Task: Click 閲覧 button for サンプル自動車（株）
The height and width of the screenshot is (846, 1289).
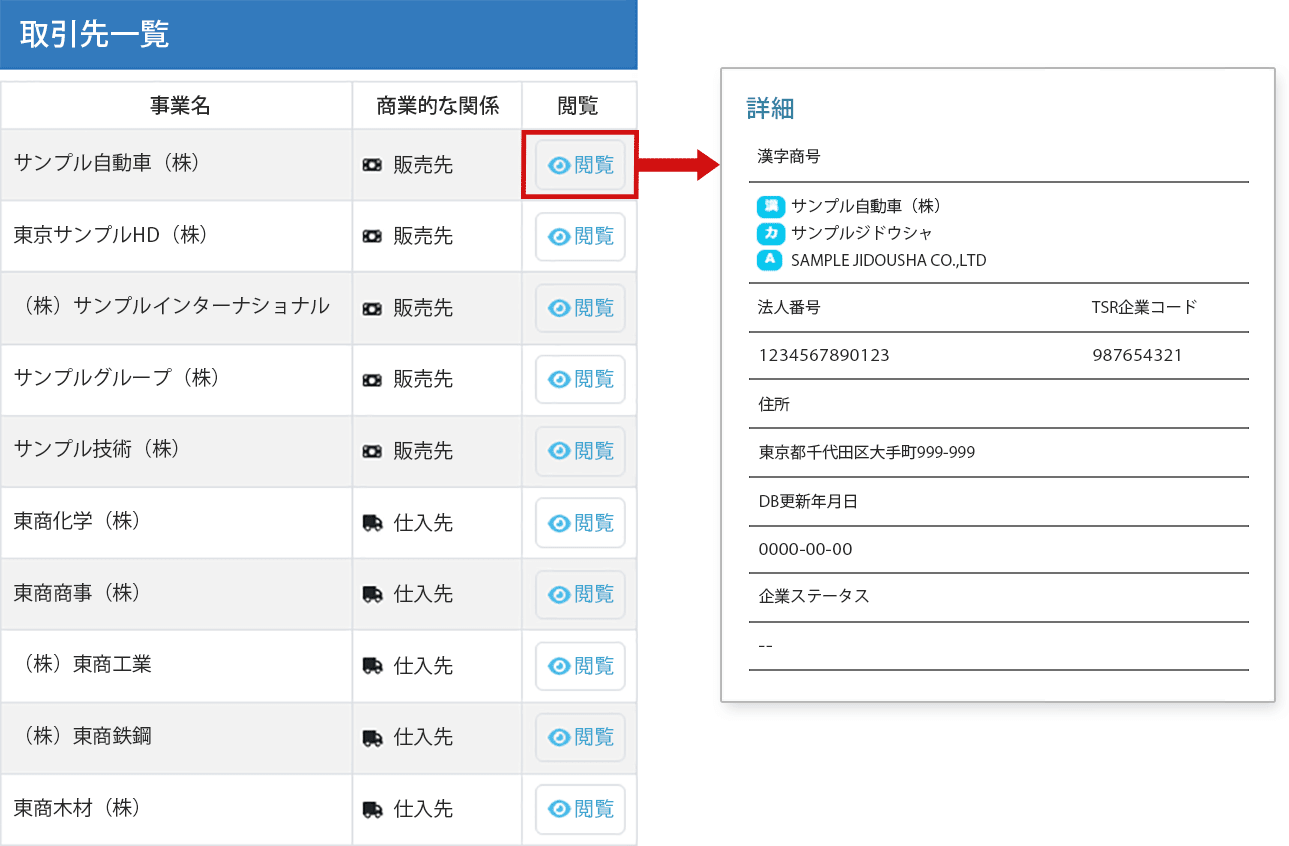Action: [x=580, y=165]
